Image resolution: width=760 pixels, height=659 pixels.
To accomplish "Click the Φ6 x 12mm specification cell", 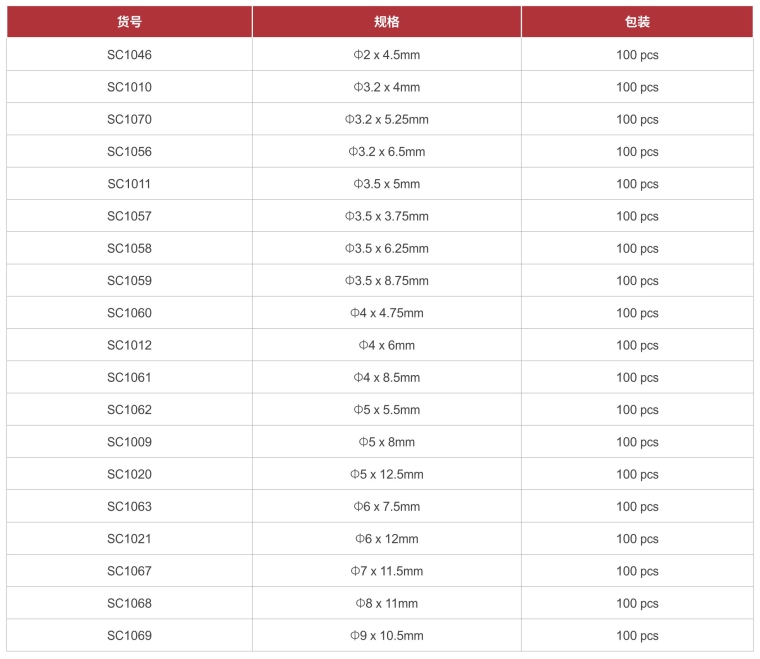I will [x=386, y=539].
